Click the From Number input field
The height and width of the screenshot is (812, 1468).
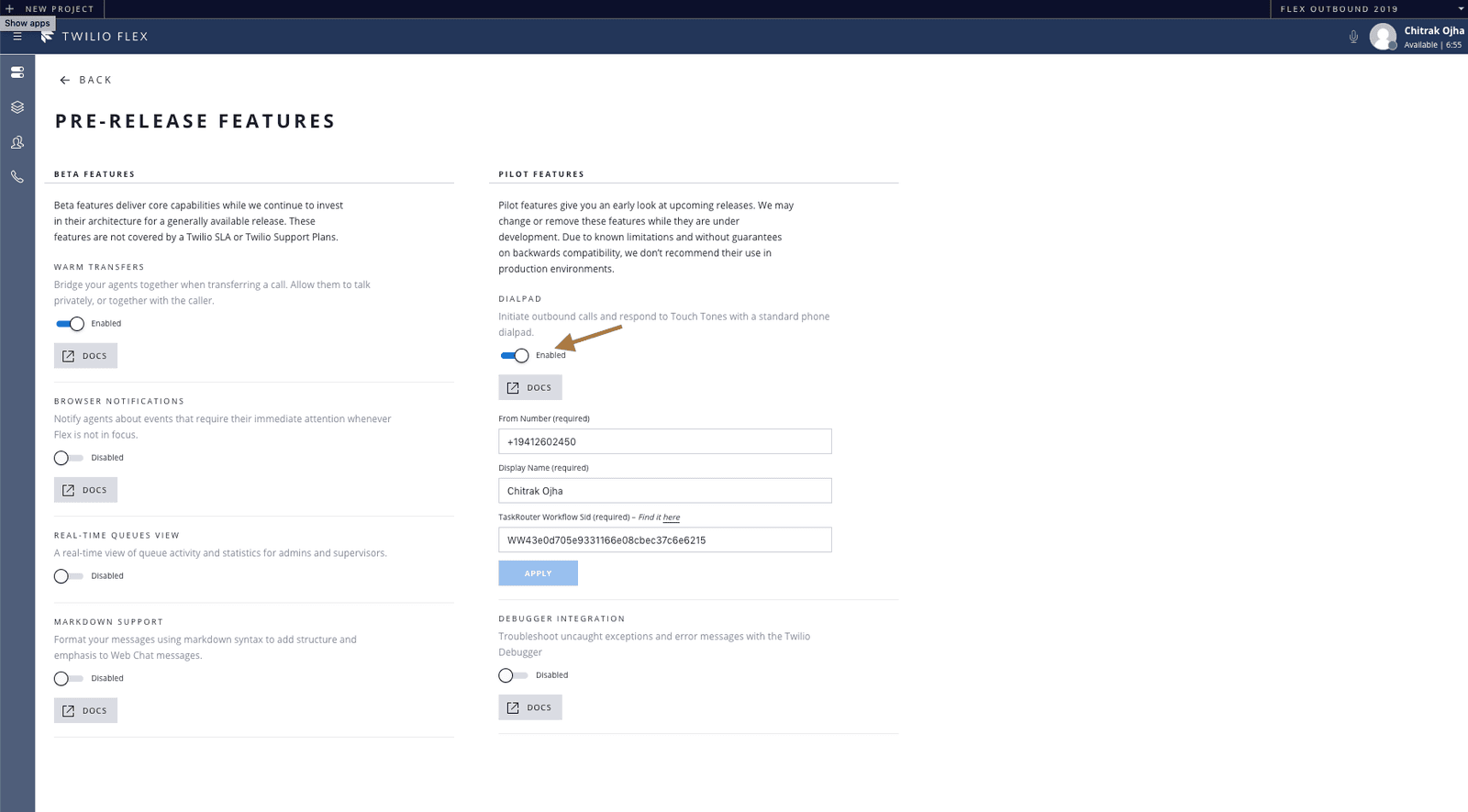664,441
